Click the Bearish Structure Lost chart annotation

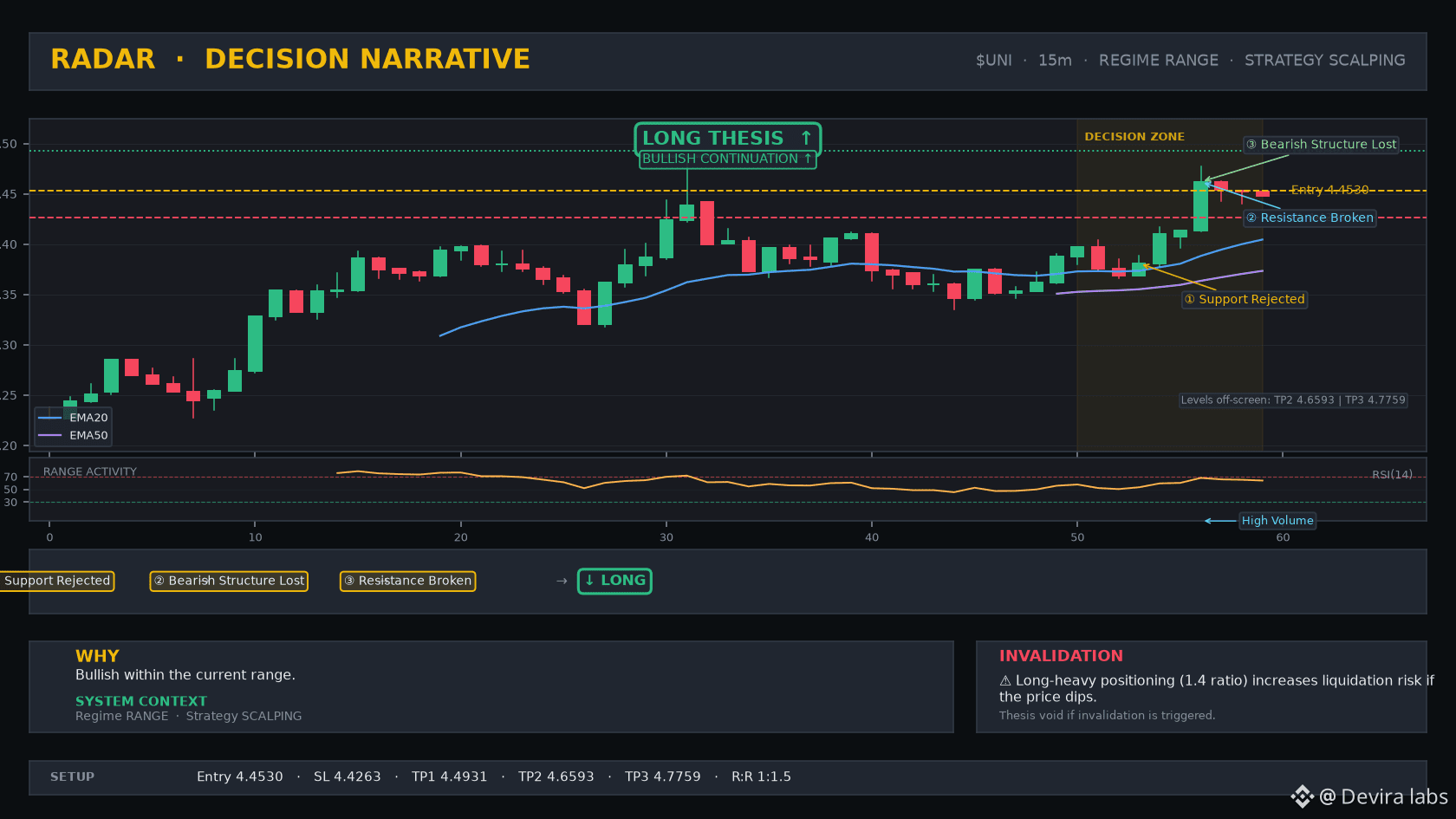(1322, 145)
